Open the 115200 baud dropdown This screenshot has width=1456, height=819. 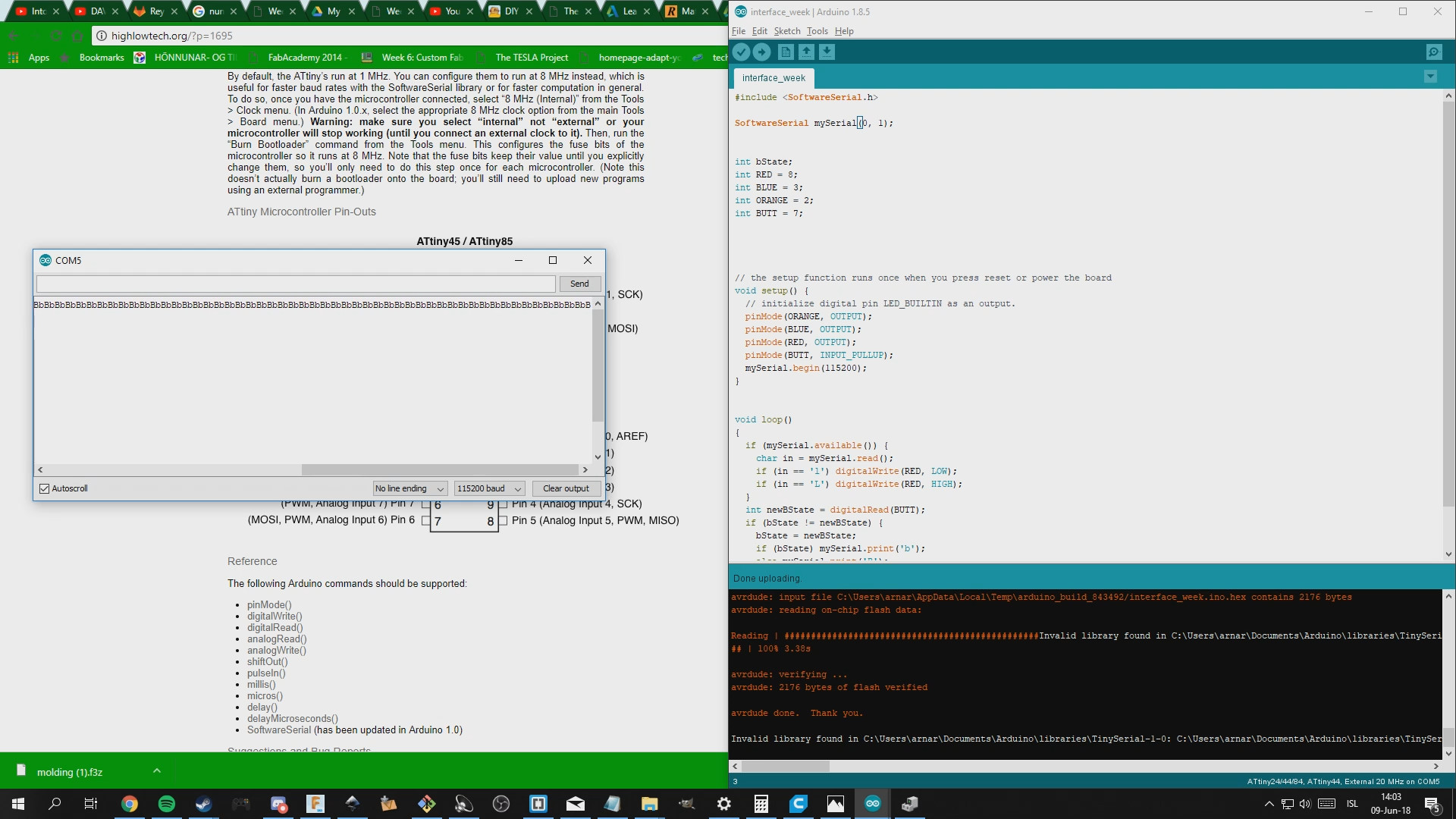coord(489,488)
